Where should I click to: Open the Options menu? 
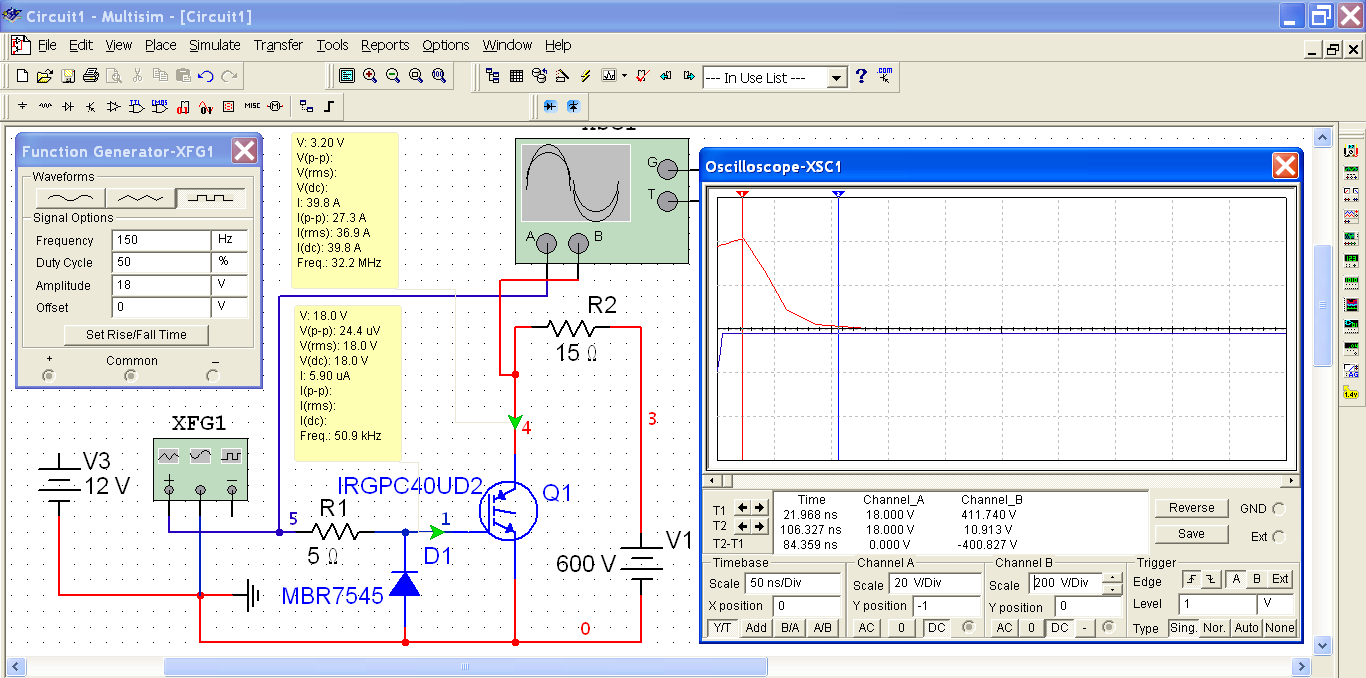tap(446, 45)
